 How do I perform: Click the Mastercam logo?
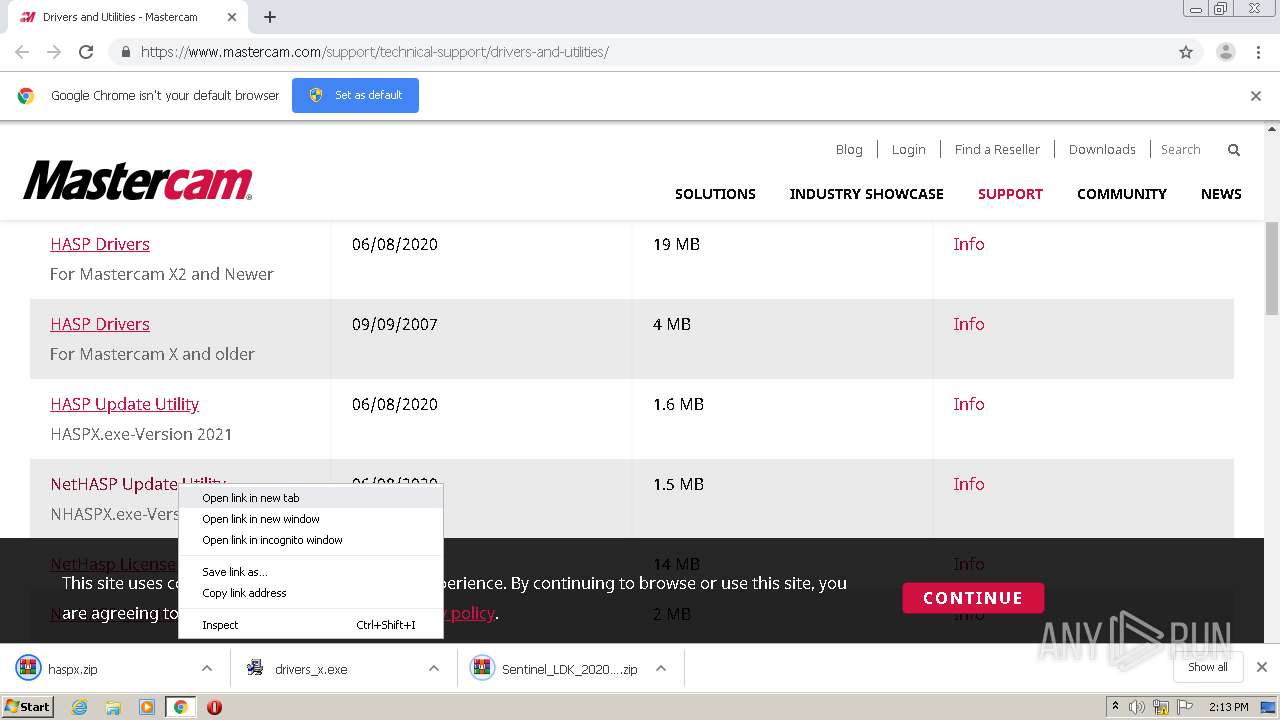coord(138,181)
